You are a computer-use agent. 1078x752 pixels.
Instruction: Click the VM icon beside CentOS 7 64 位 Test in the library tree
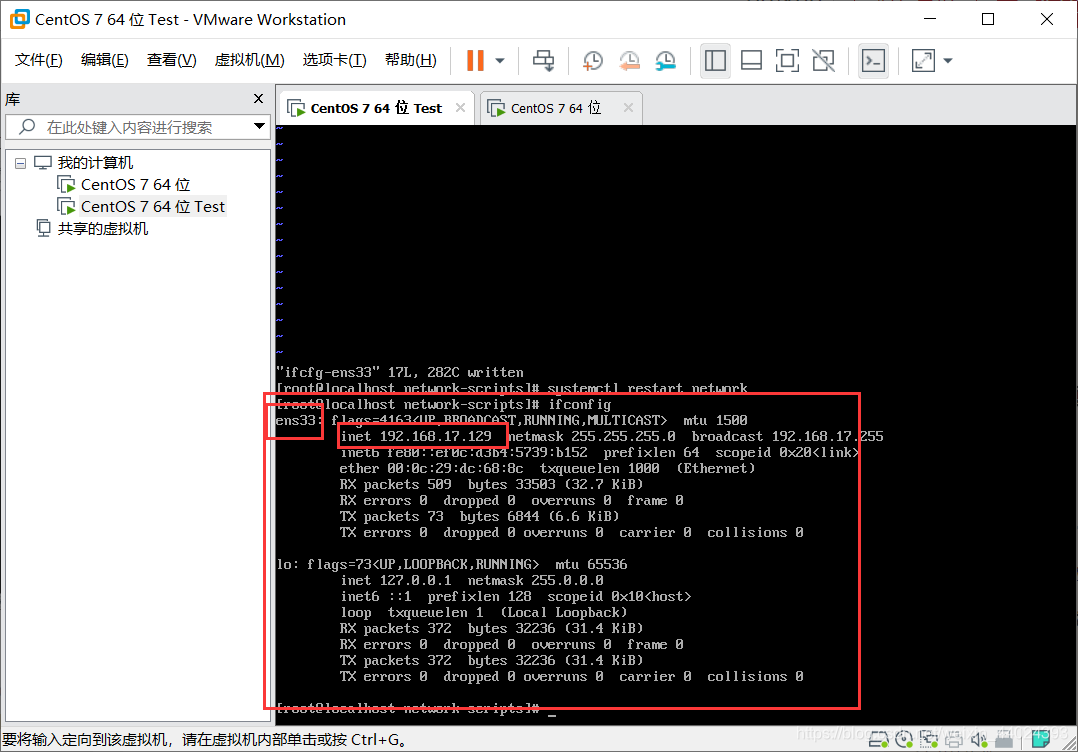coord(67,206)
